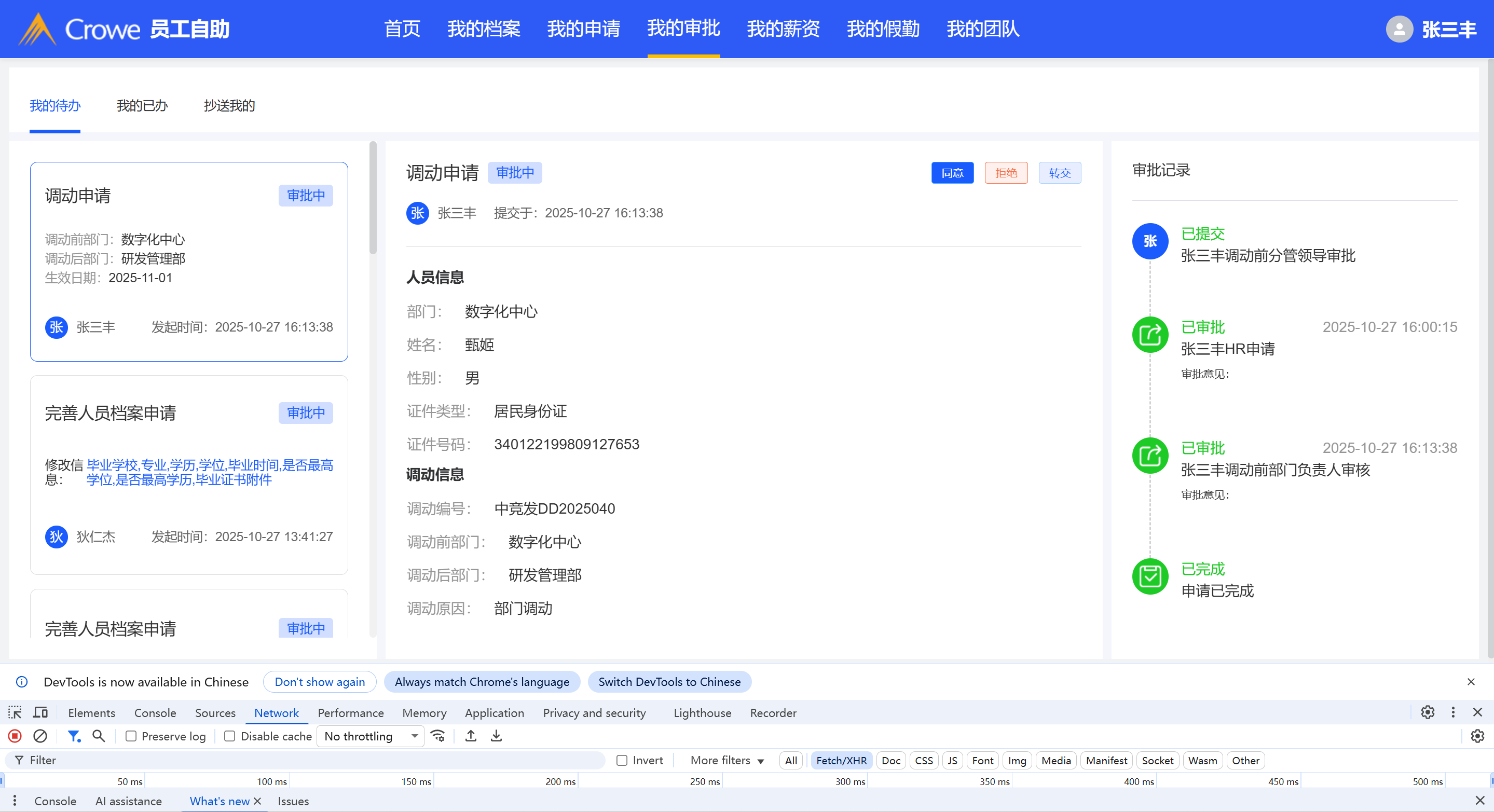Open the 我的薪资 navigation menu item
1494x812 pixels.
pos(783,29)
